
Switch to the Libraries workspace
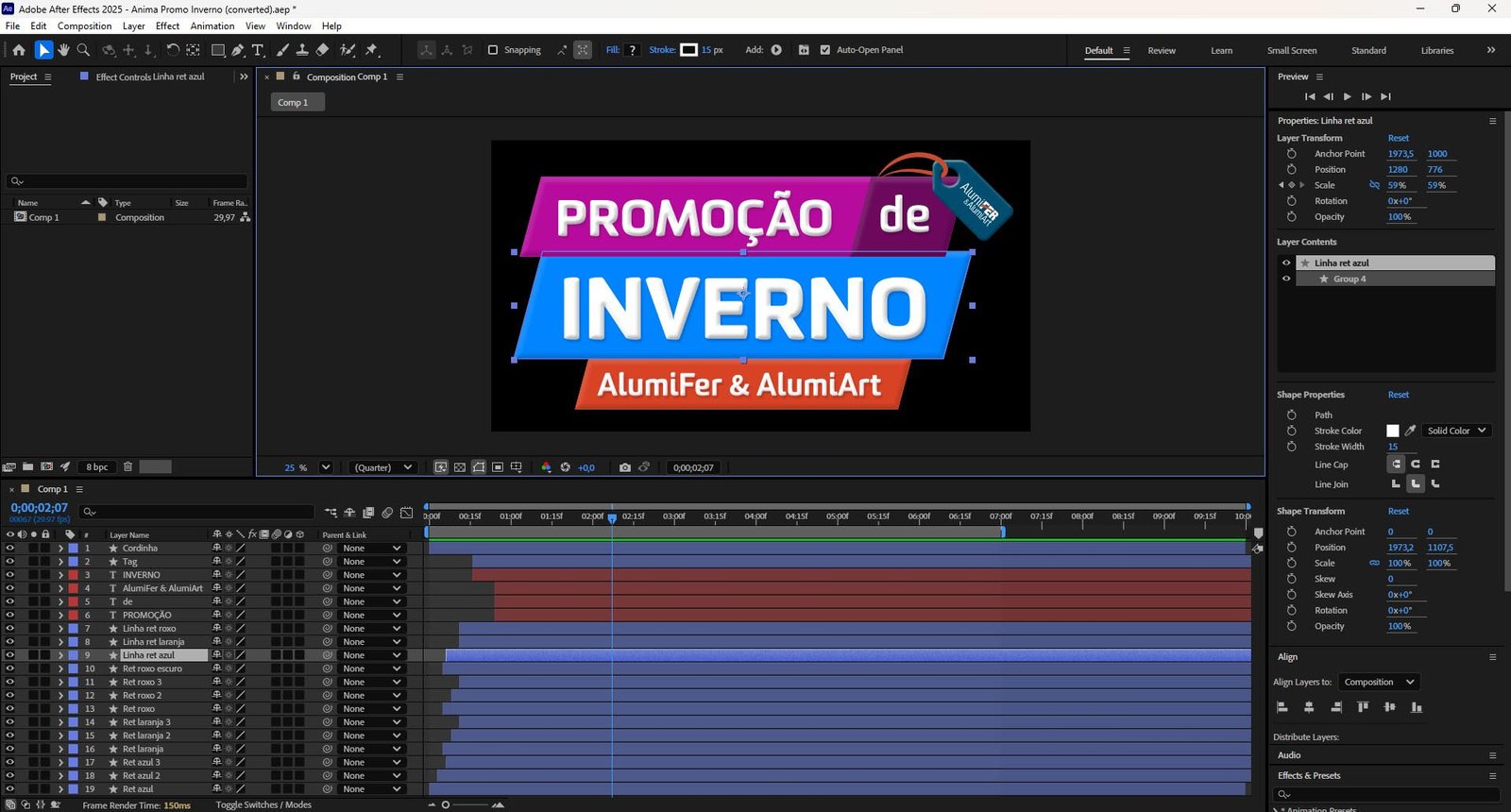1436,50
